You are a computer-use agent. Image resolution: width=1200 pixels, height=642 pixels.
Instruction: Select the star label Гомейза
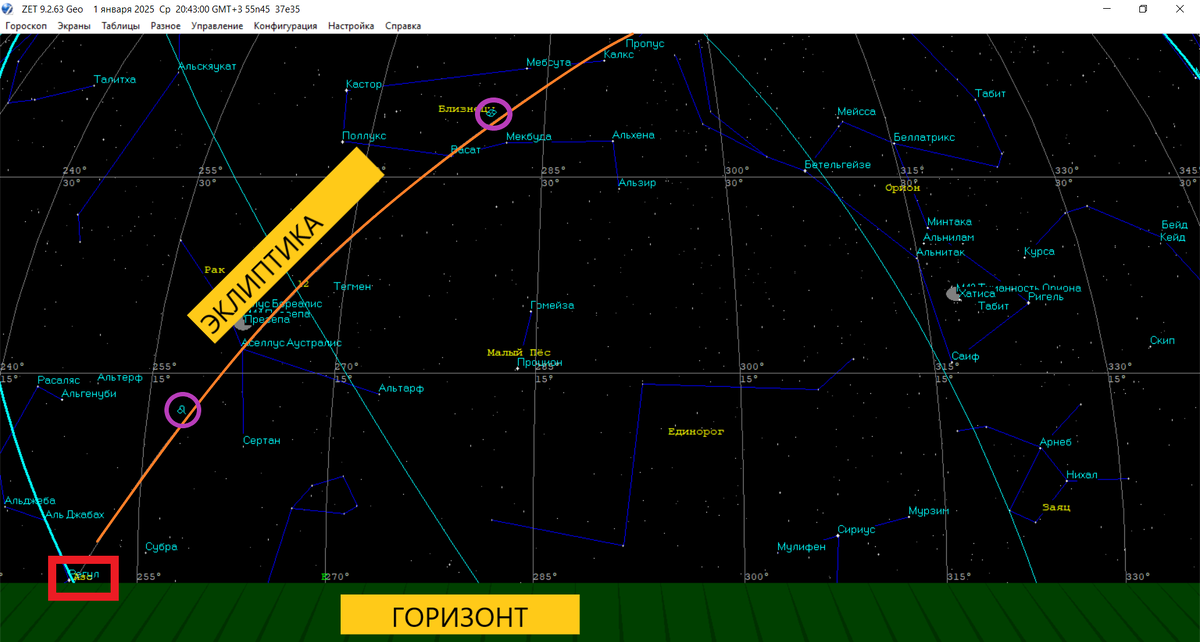point(552,305)
